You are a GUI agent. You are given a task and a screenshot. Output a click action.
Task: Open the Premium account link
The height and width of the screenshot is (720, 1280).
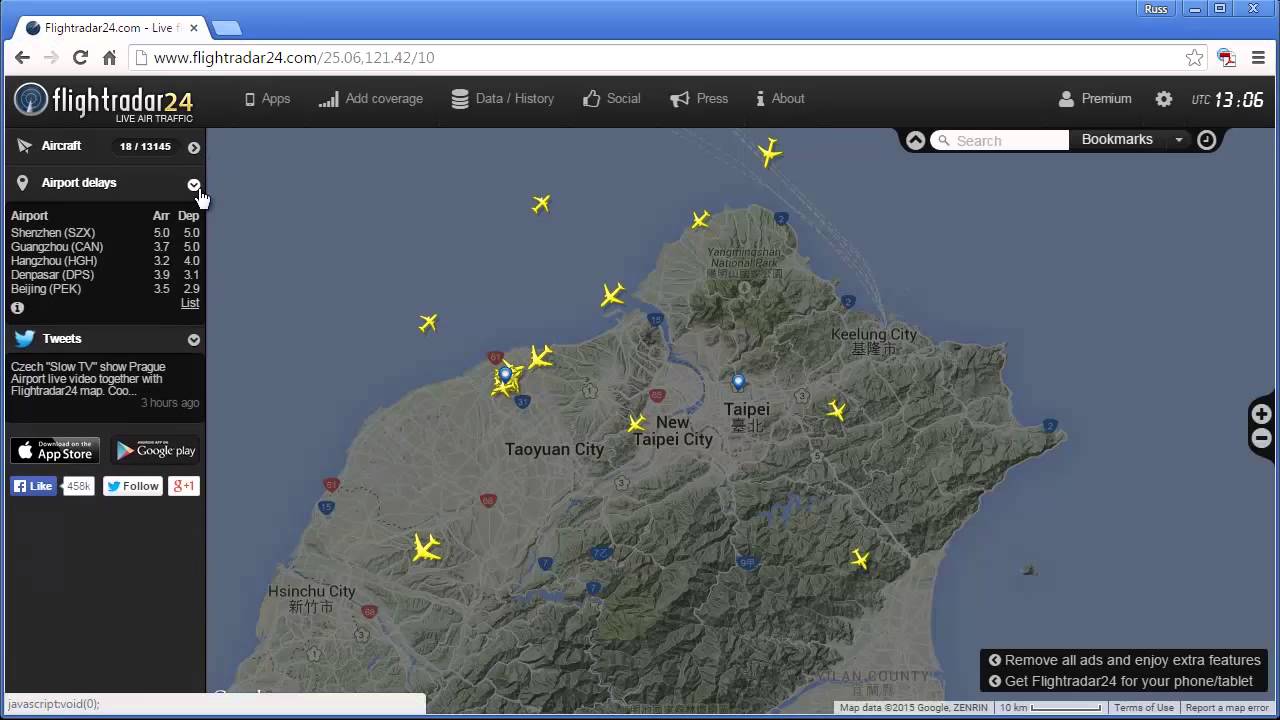(1095, 99)
